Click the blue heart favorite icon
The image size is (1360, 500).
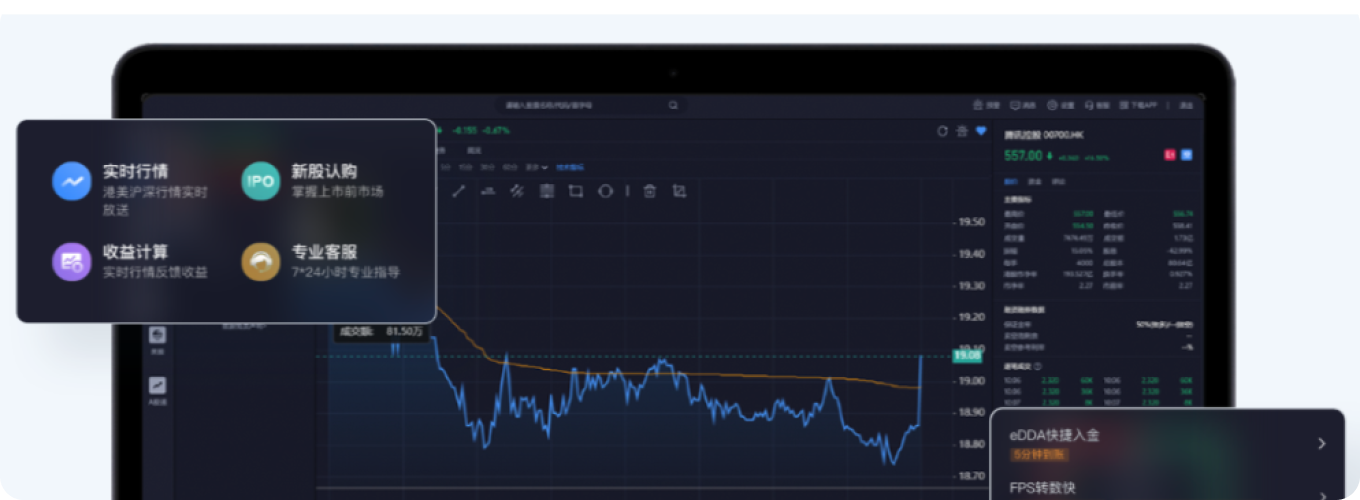point(981,131)
